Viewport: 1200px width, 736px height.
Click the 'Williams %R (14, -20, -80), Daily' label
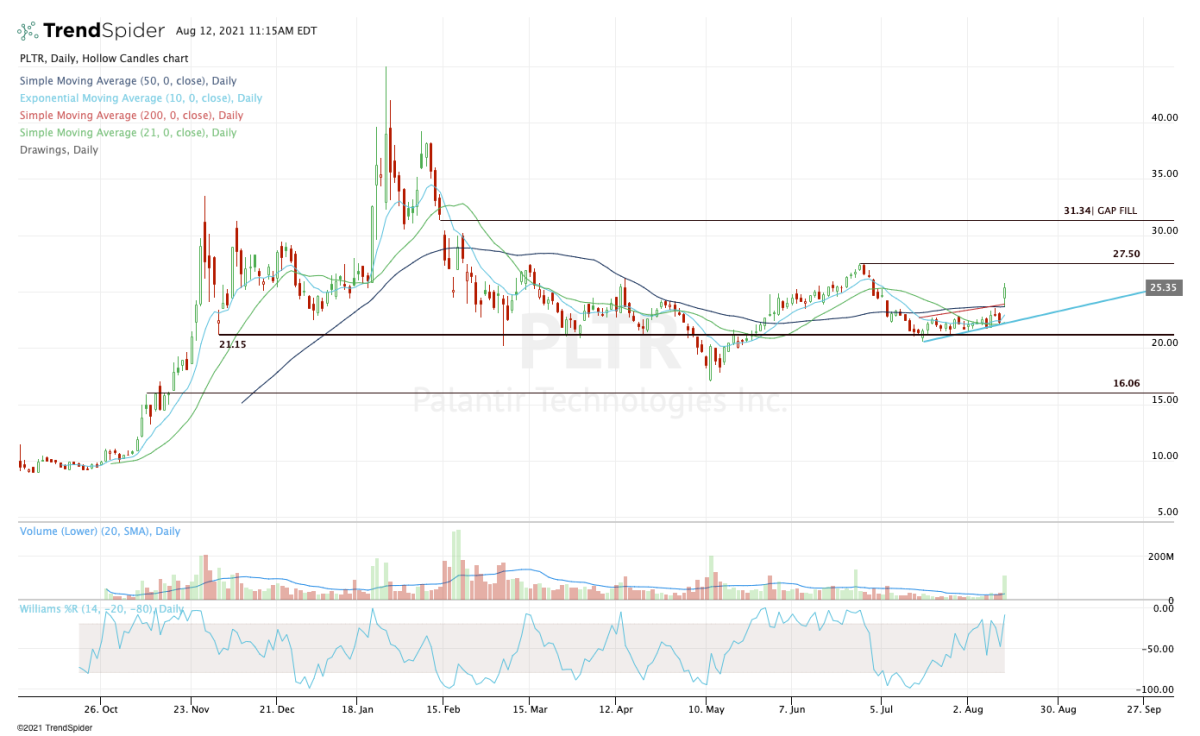tap(102, 608)
